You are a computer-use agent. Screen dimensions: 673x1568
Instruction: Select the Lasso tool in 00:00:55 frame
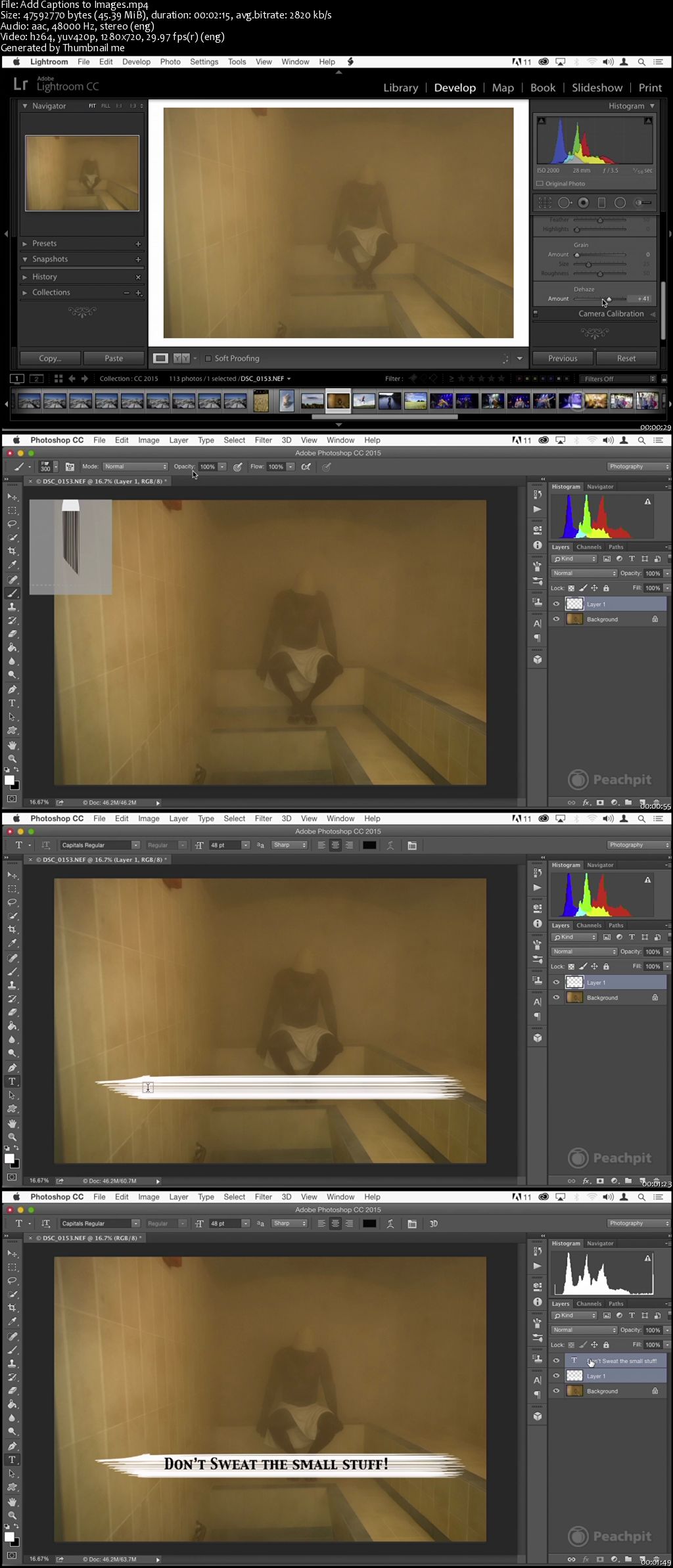click(x=12, y=524)
